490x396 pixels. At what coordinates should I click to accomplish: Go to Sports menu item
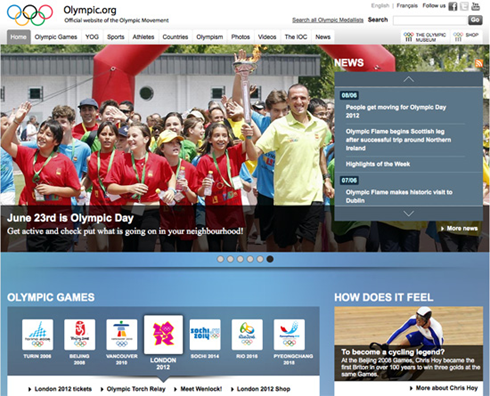pos(116,37)
